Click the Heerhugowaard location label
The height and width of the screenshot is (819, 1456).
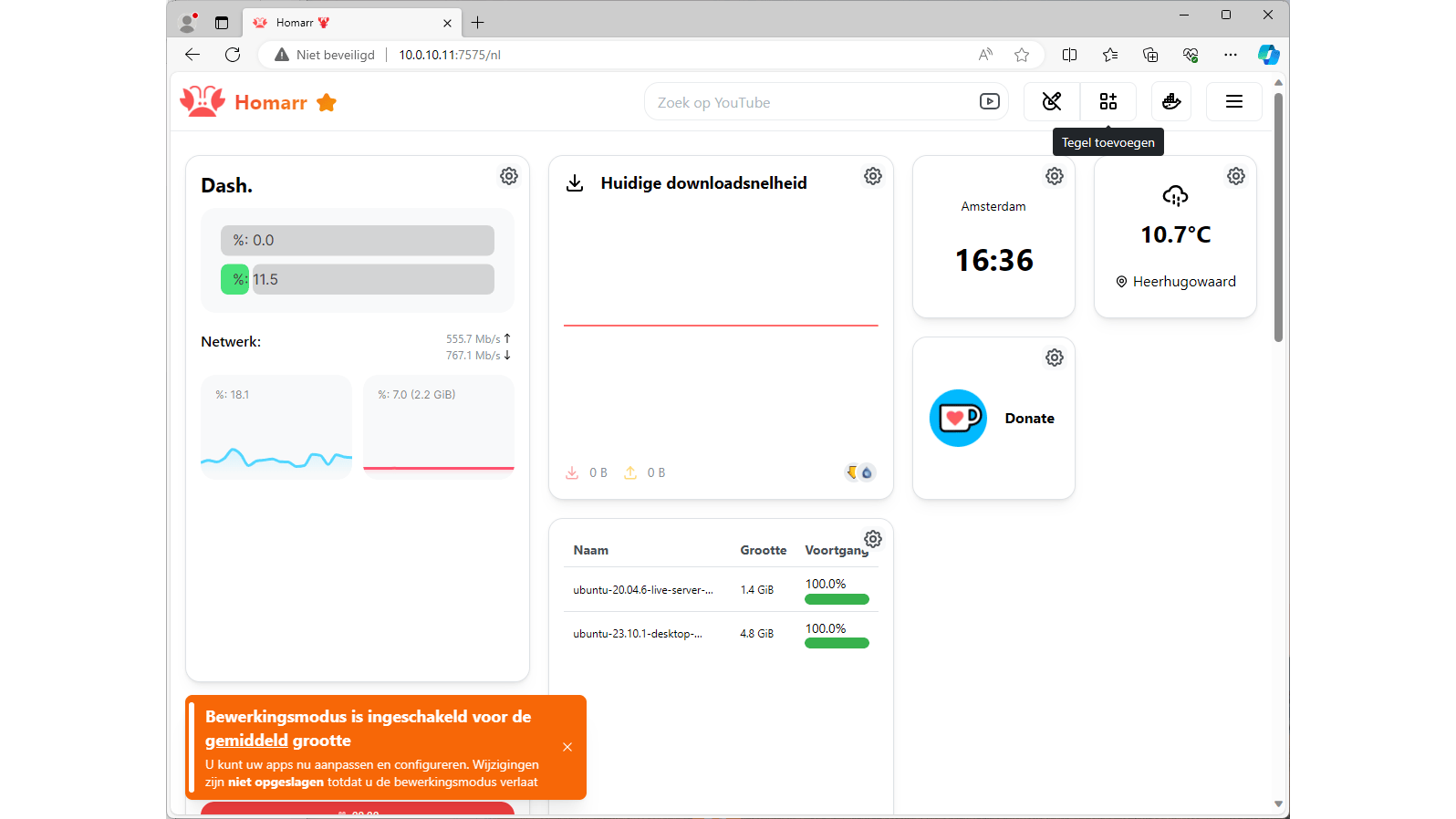[x=1184, y=282]
